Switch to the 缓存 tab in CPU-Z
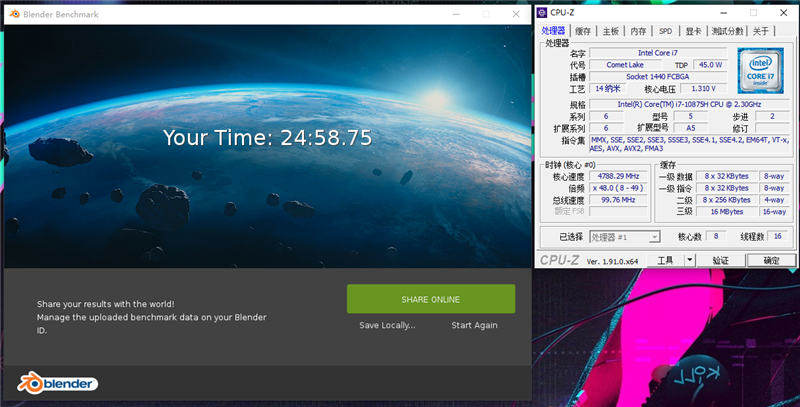The image size is (800, 407). tap(583, 31)
